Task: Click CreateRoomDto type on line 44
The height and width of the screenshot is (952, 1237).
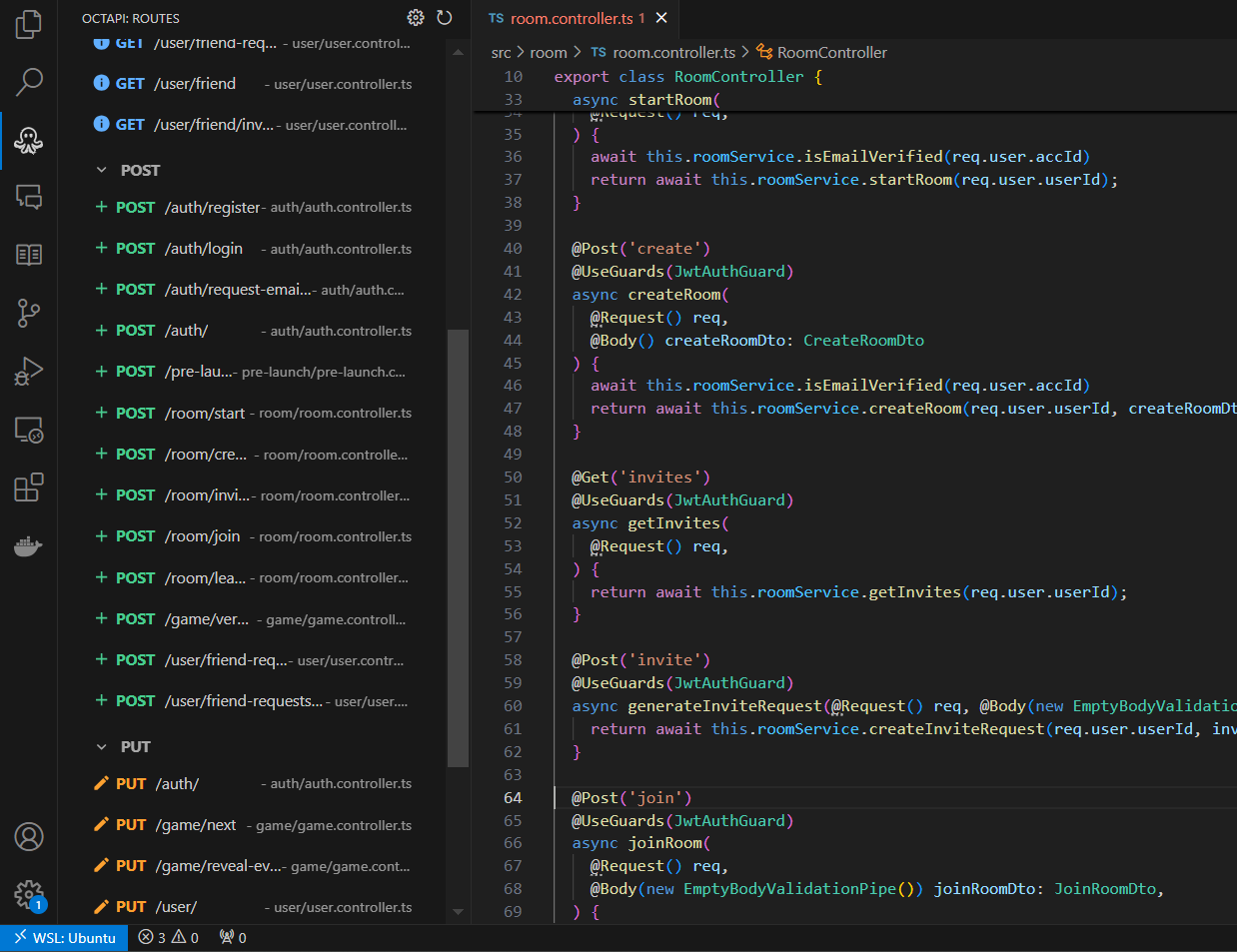Action: coord(863,341)
